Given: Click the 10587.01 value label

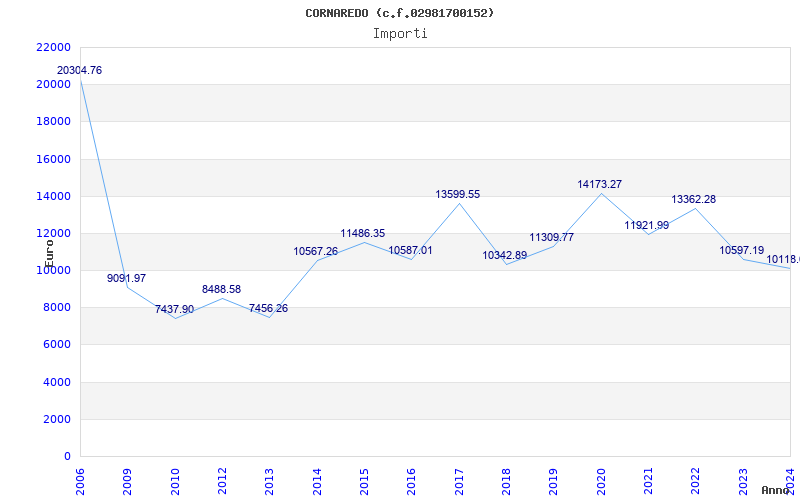Looking at the screenshot, I should (x=410, y=251).
